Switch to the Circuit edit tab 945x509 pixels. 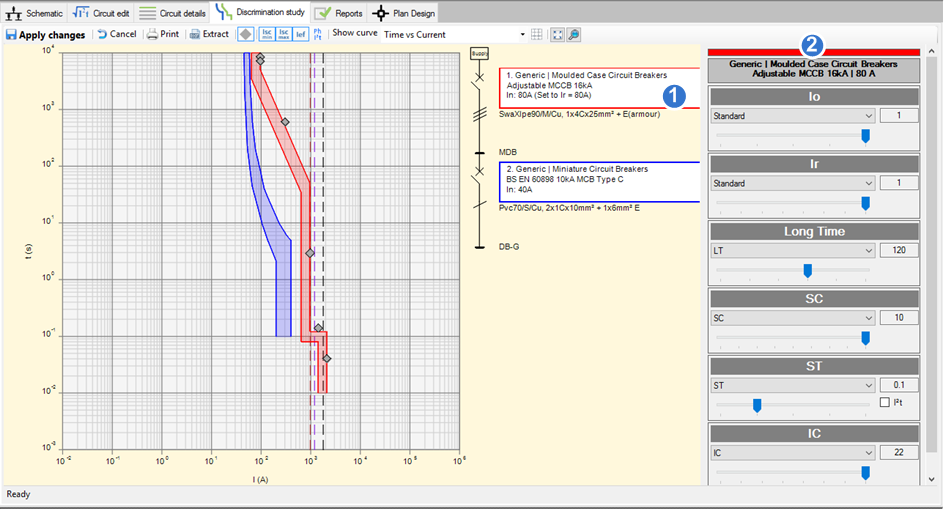click(x=101, y=13)
